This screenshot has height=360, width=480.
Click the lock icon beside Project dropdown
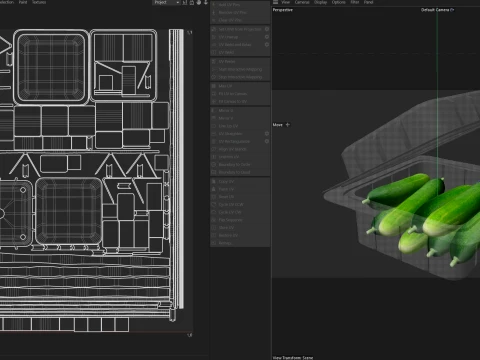(192, 3)
